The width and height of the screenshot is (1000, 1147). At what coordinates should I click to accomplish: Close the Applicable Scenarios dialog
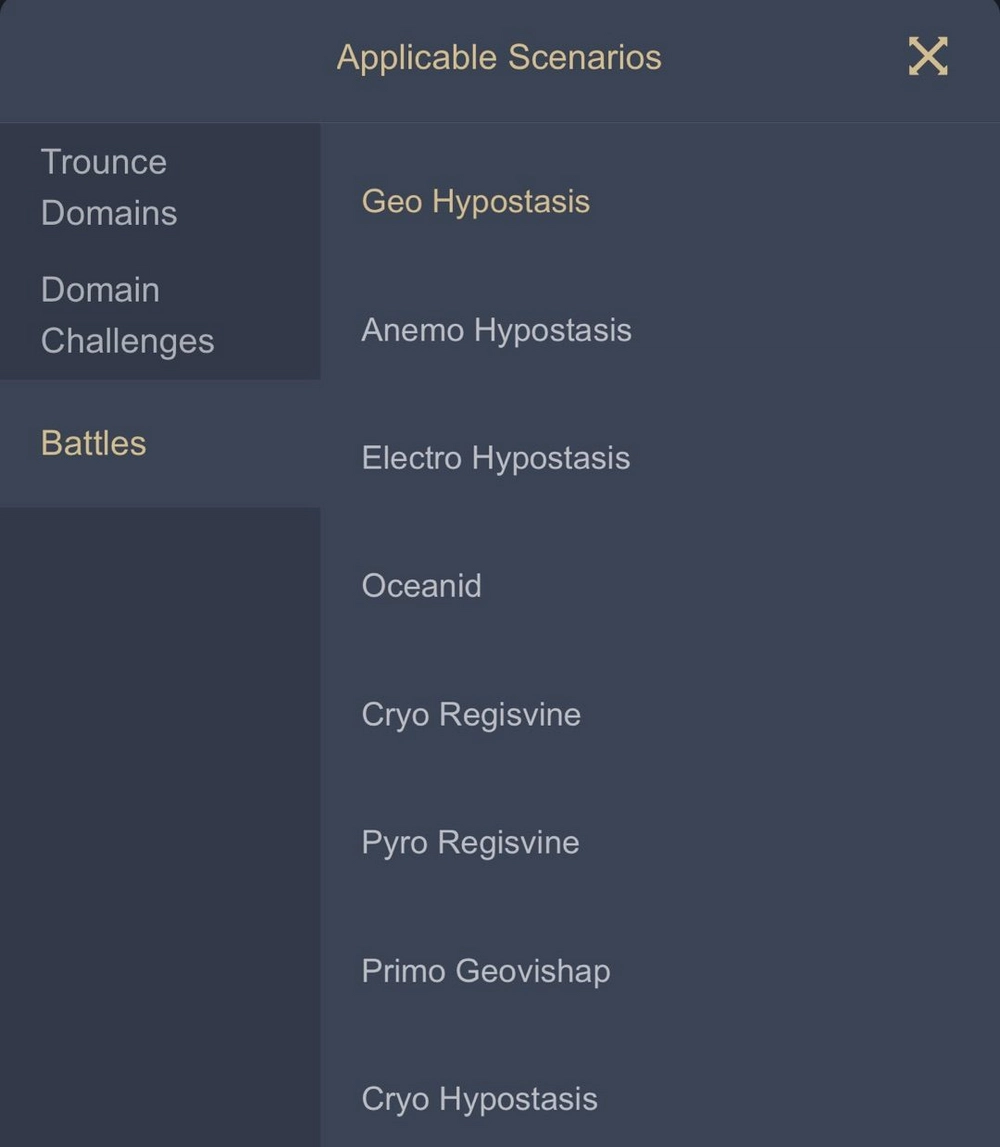[x=927, y=56]
